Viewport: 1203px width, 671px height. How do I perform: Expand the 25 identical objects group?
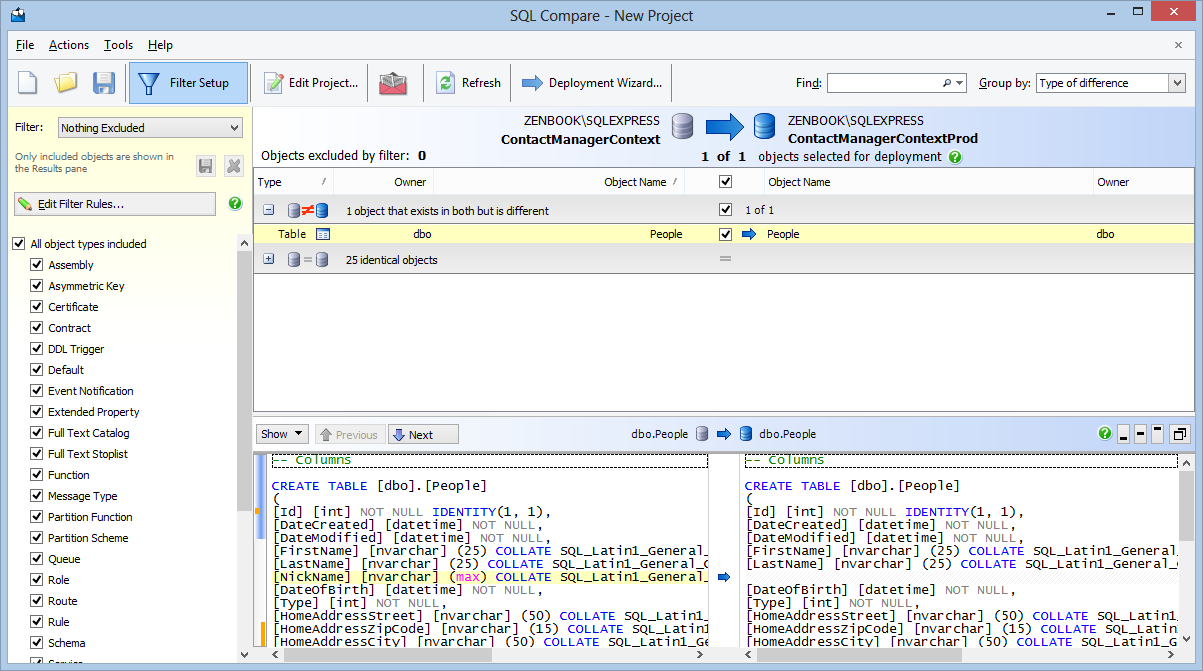click(268, 259)
